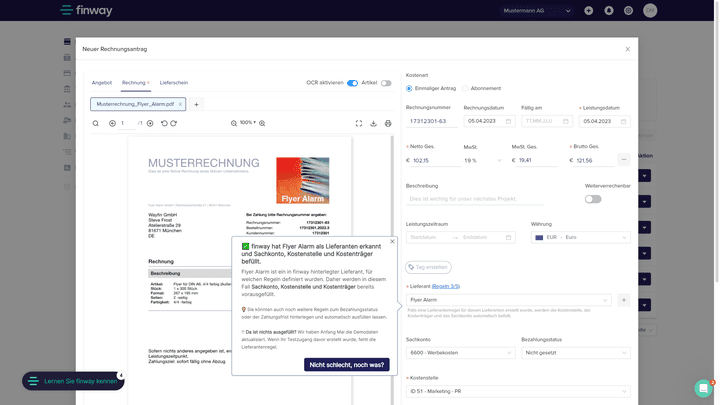Viewport: 720px width, 405px height.
Task: Zoom in on the PDF document
Action: click(262, 123)
